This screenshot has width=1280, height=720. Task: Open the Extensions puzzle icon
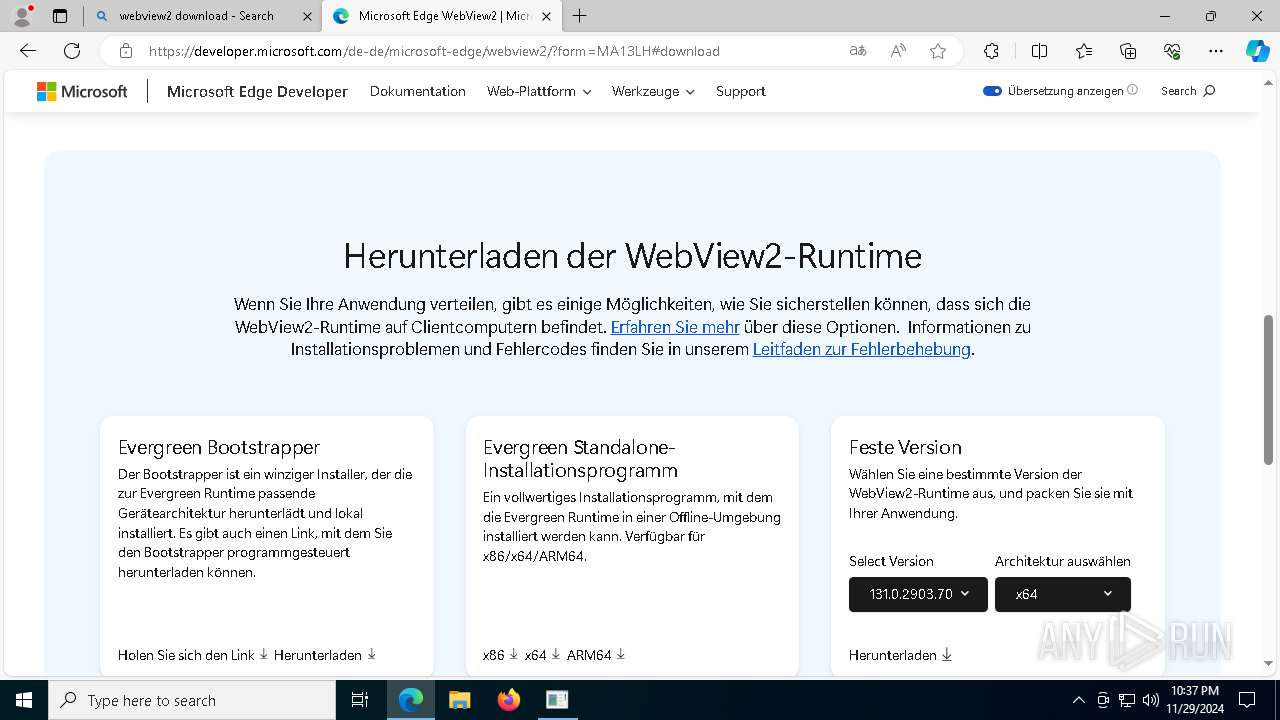tap(991, 51)
